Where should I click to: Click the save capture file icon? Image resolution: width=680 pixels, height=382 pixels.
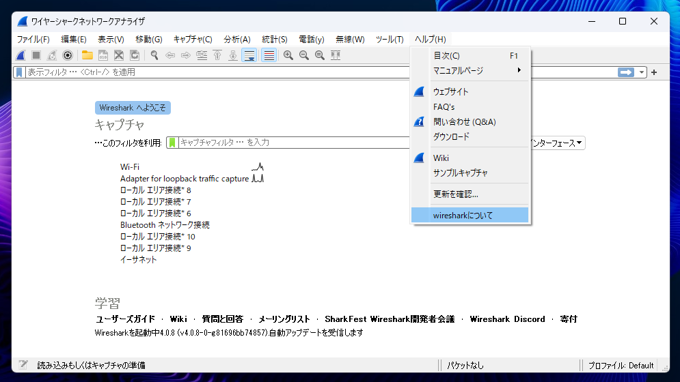(103, 56)
